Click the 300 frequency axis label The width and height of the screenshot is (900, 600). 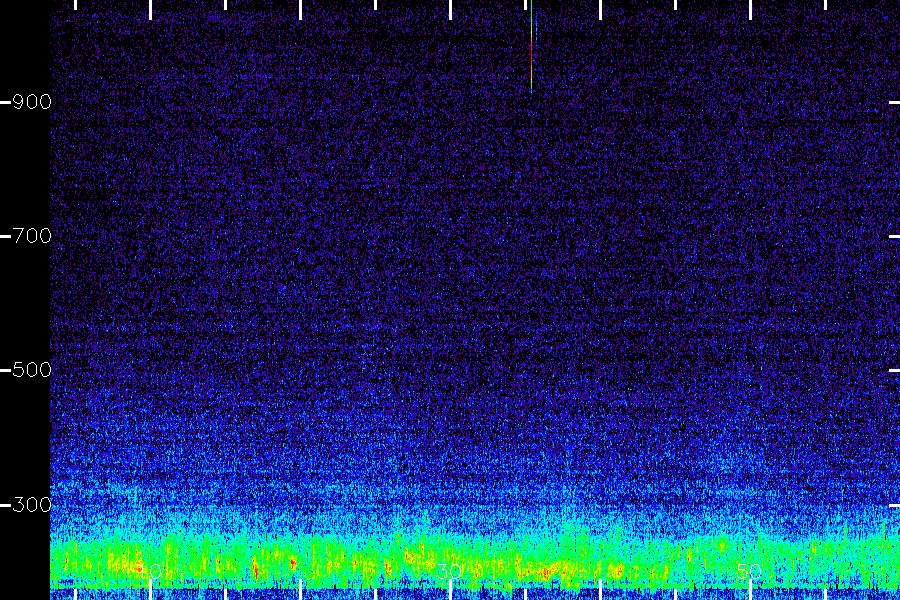click(32, 505)
